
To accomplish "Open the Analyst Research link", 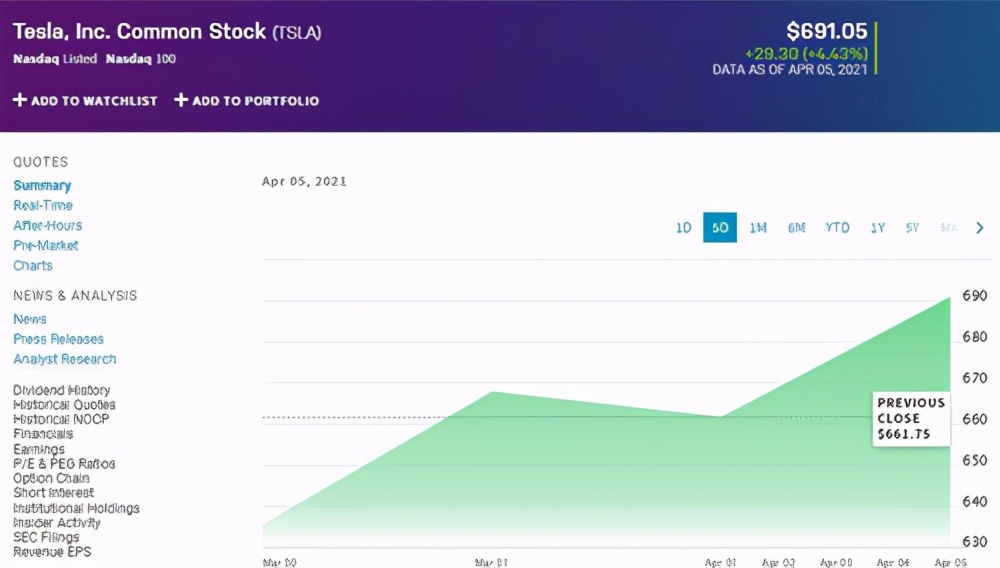I will [64, 359].
